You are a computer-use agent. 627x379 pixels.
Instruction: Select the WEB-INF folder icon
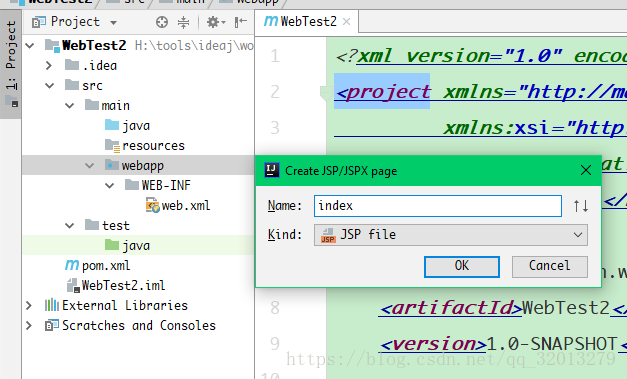pos(132,185)
